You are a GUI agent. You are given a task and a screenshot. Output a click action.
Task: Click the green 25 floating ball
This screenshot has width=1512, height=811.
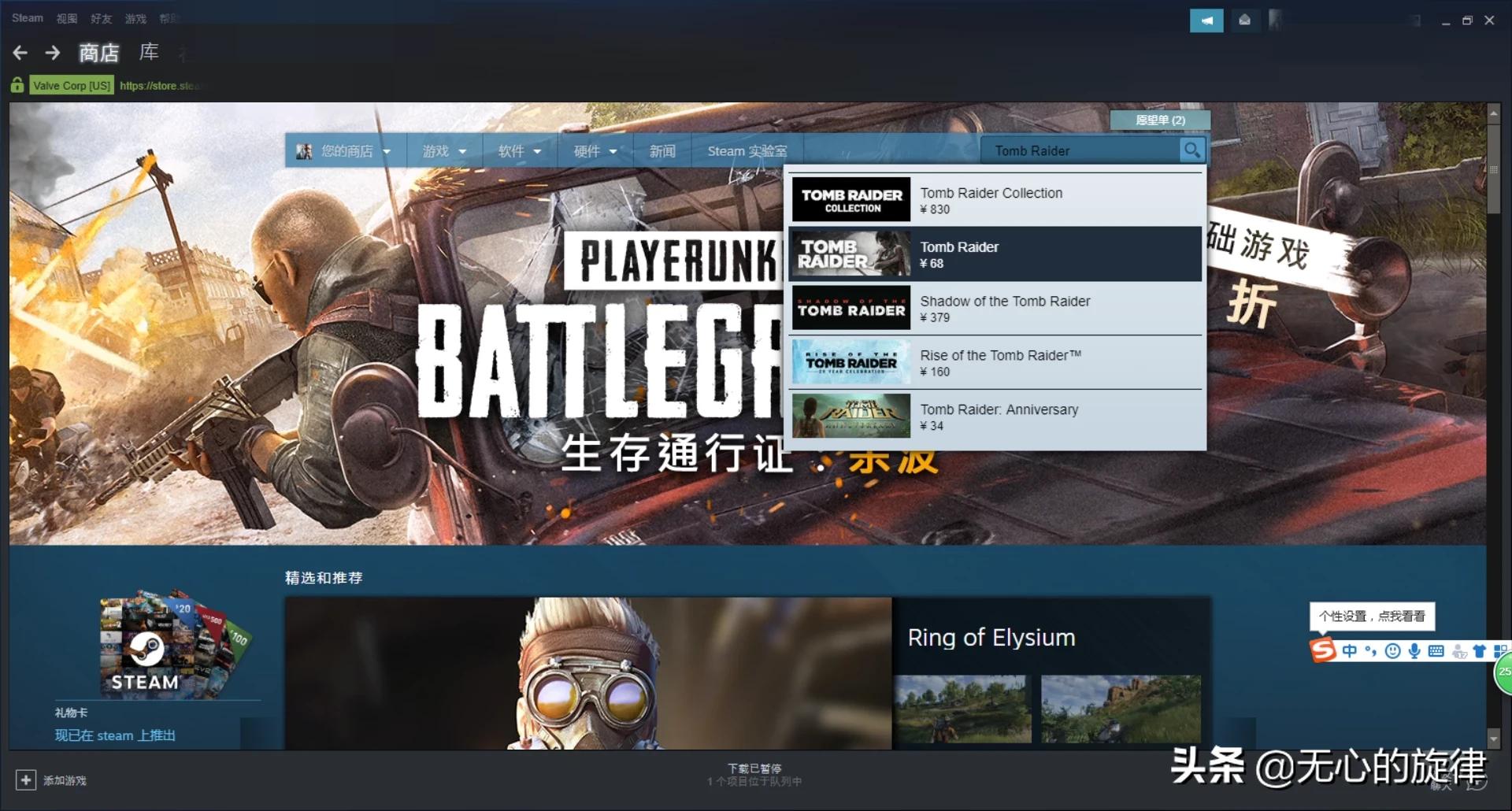coord(1503,672)
